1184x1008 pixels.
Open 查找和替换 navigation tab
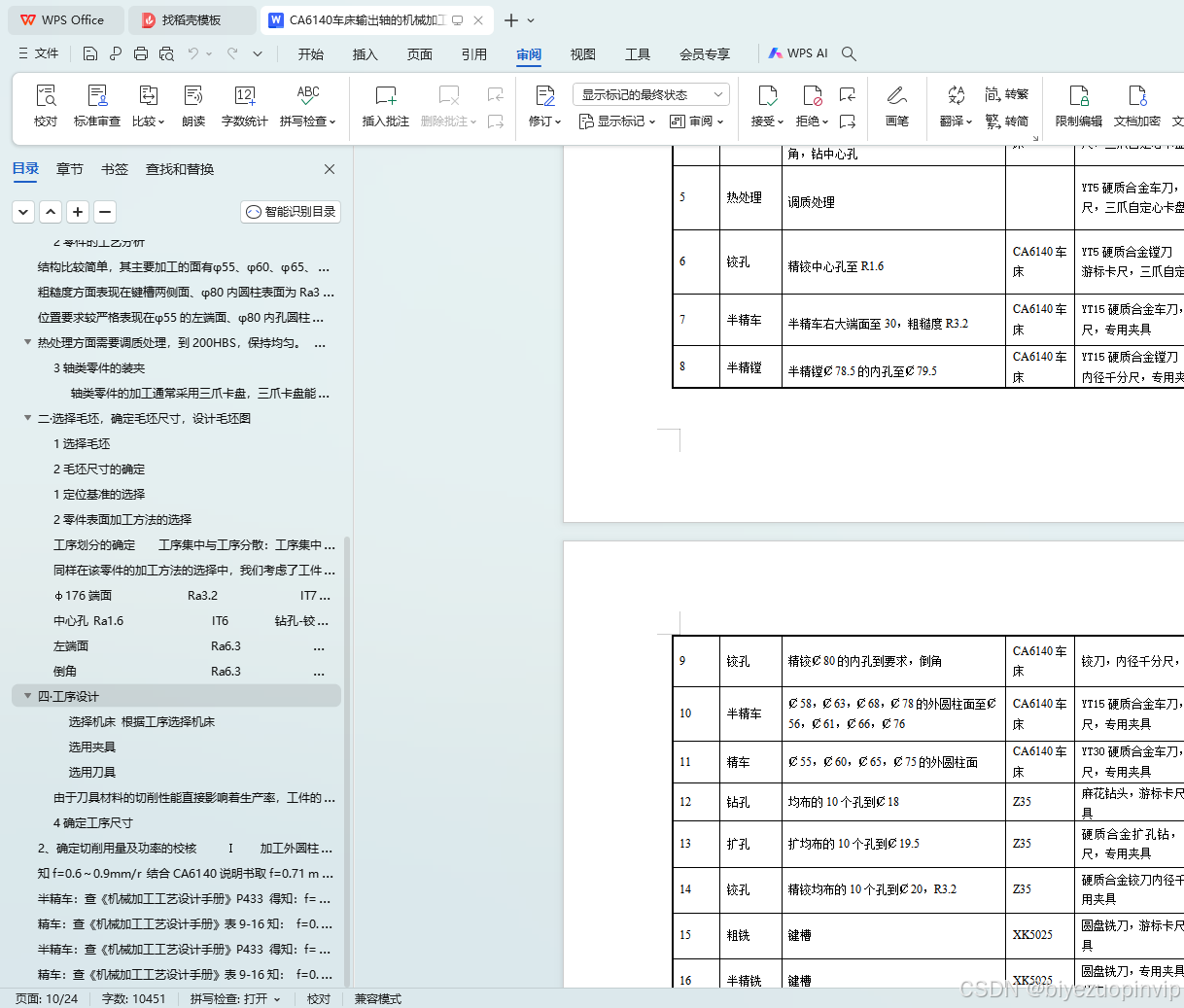[x=180, y=169]
